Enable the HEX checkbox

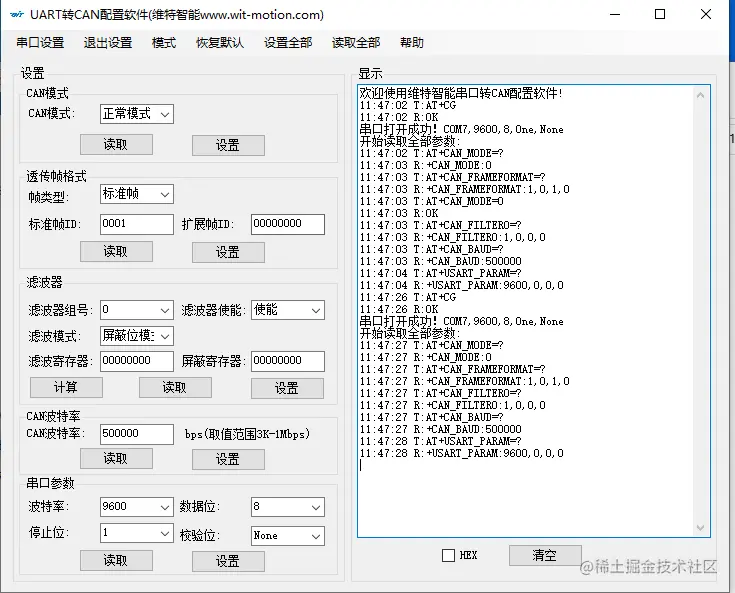click(x=449, y=555)
